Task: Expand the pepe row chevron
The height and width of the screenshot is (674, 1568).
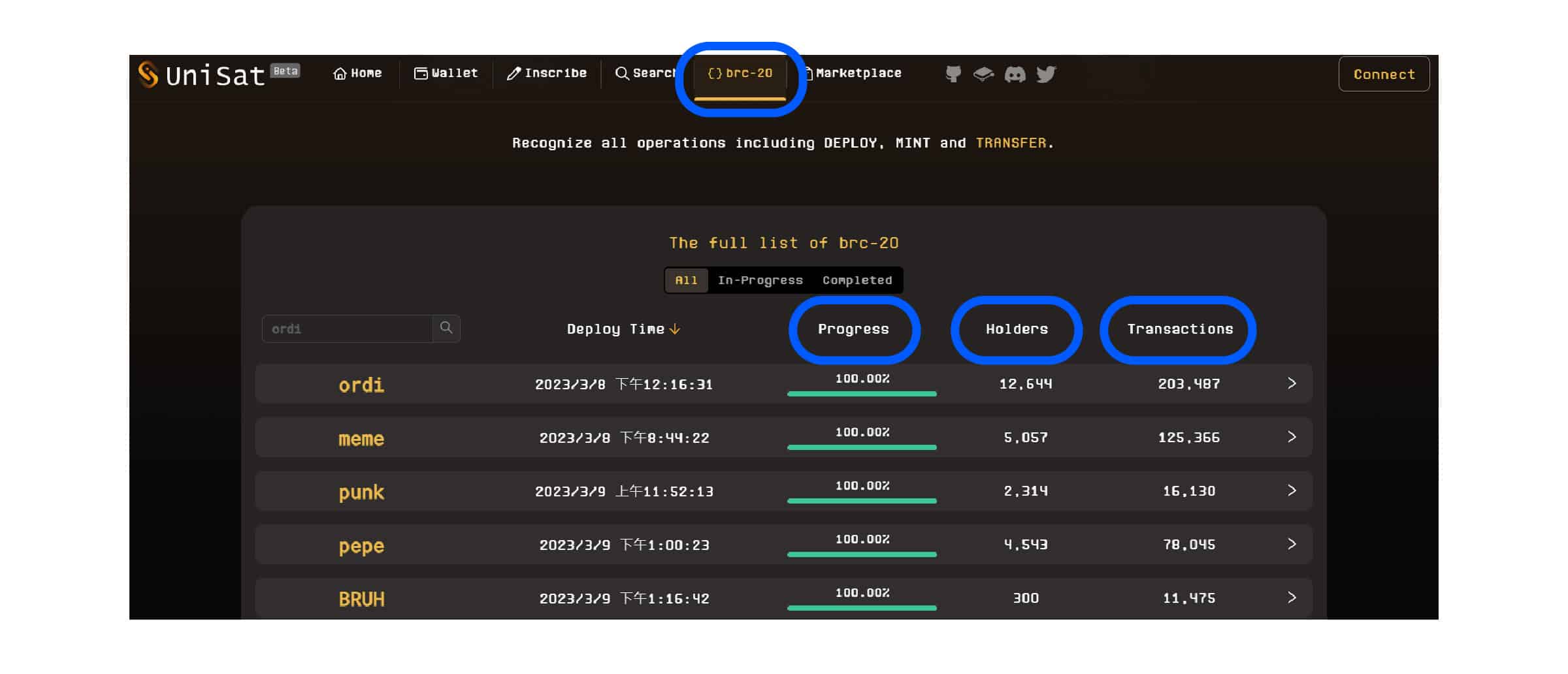Action: point(1292,544)
